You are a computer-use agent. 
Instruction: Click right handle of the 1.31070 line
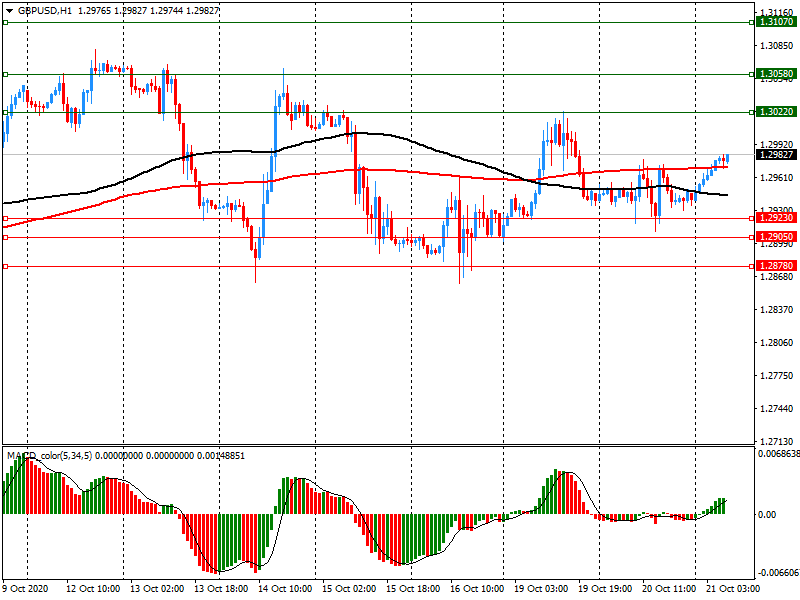point(752,22)
